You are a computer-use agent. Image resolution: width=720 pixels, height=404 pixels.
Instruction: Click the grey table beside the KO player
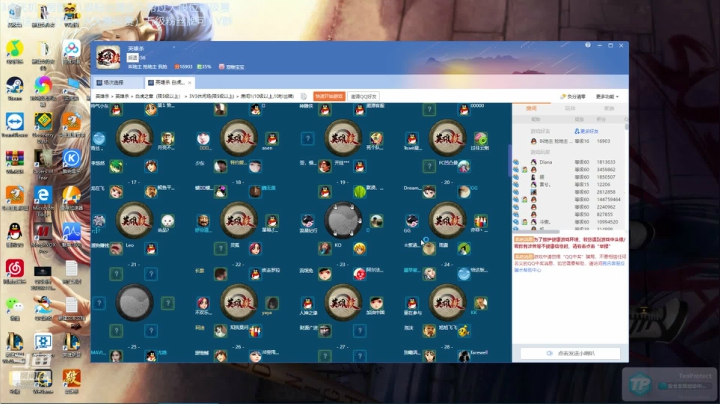343,220
